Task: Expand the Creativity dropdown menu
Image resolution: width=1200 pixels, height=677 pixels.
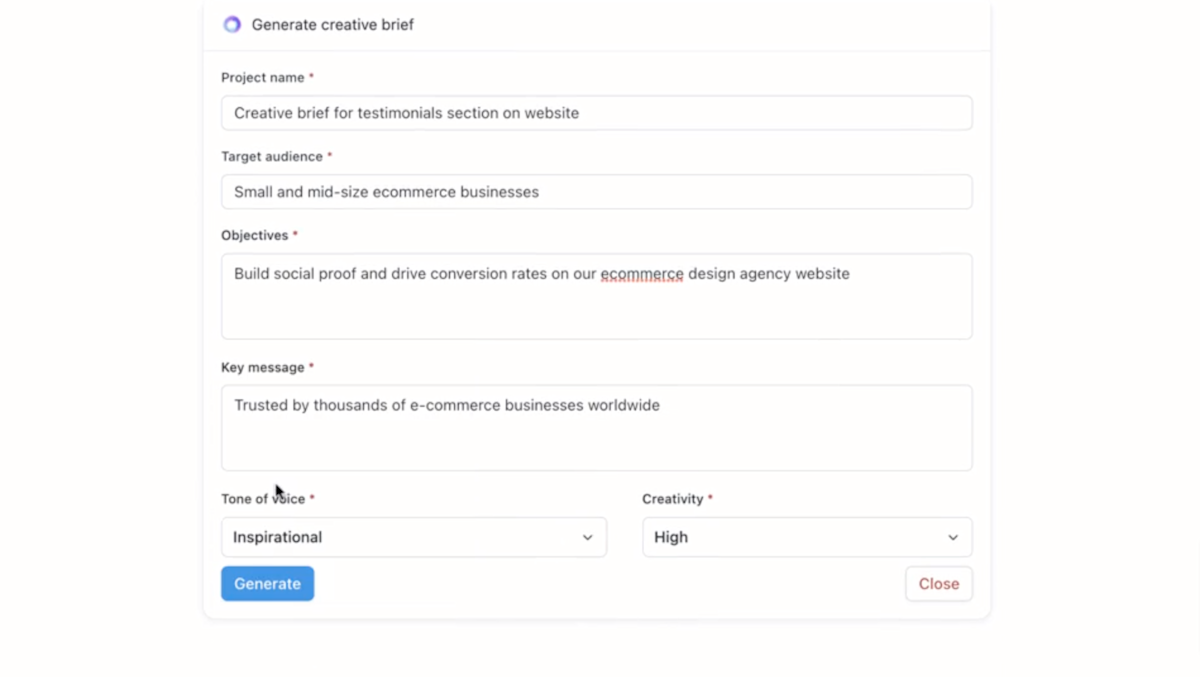Action: 806,537
